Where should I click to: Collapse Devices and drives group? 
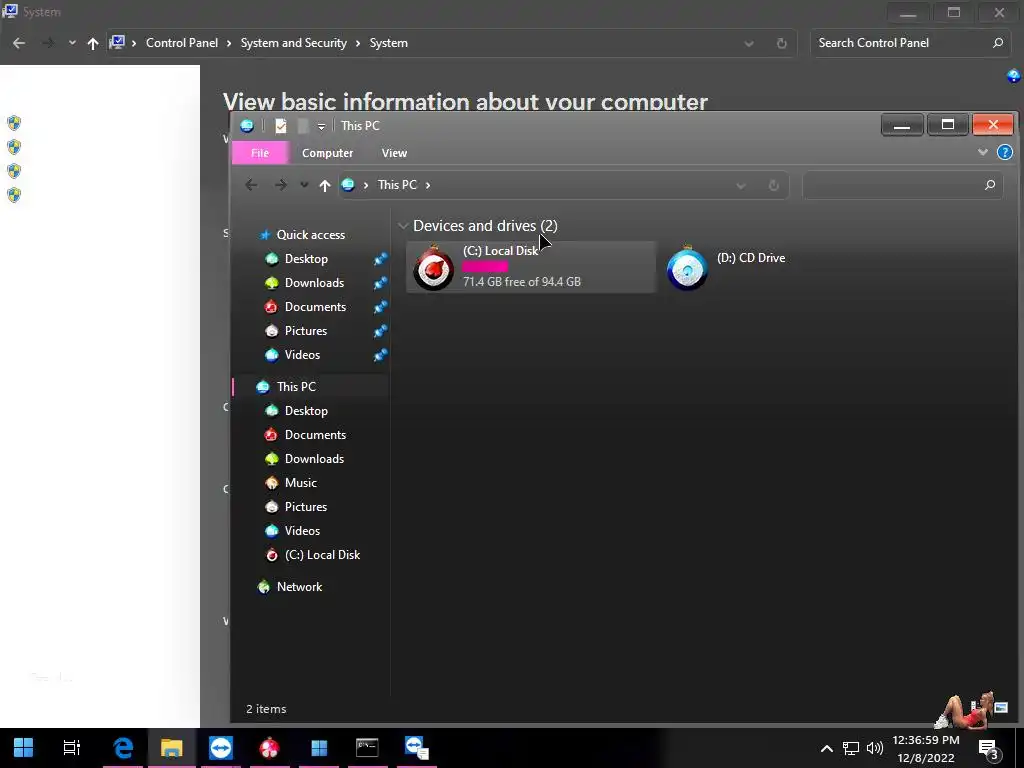tap(403, 226)
